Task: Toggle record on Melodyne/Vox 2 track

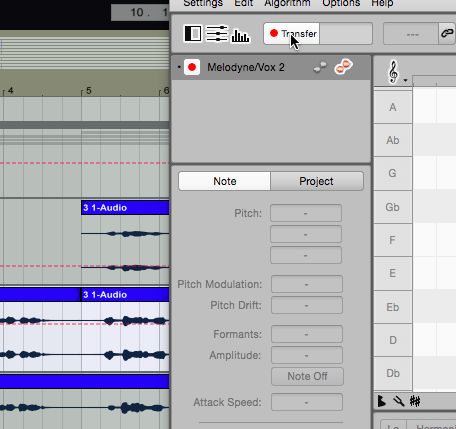Action: pyautogui.click(x=192, y=67)
